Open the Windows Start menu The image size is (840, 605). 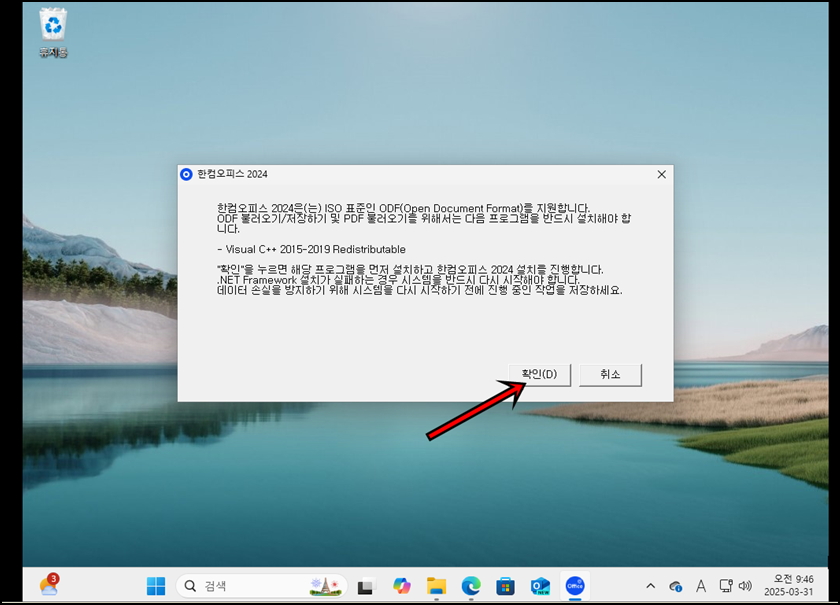pos(156,586)
